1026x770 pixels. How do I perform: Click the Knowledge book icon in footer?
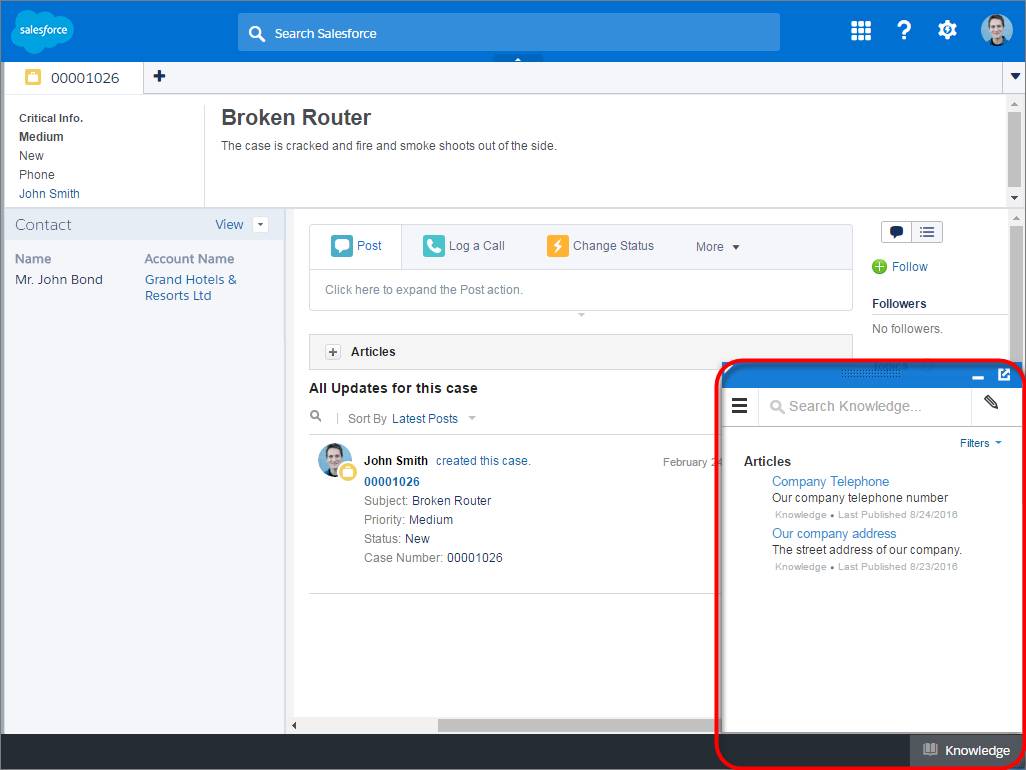tap(930, 750)
